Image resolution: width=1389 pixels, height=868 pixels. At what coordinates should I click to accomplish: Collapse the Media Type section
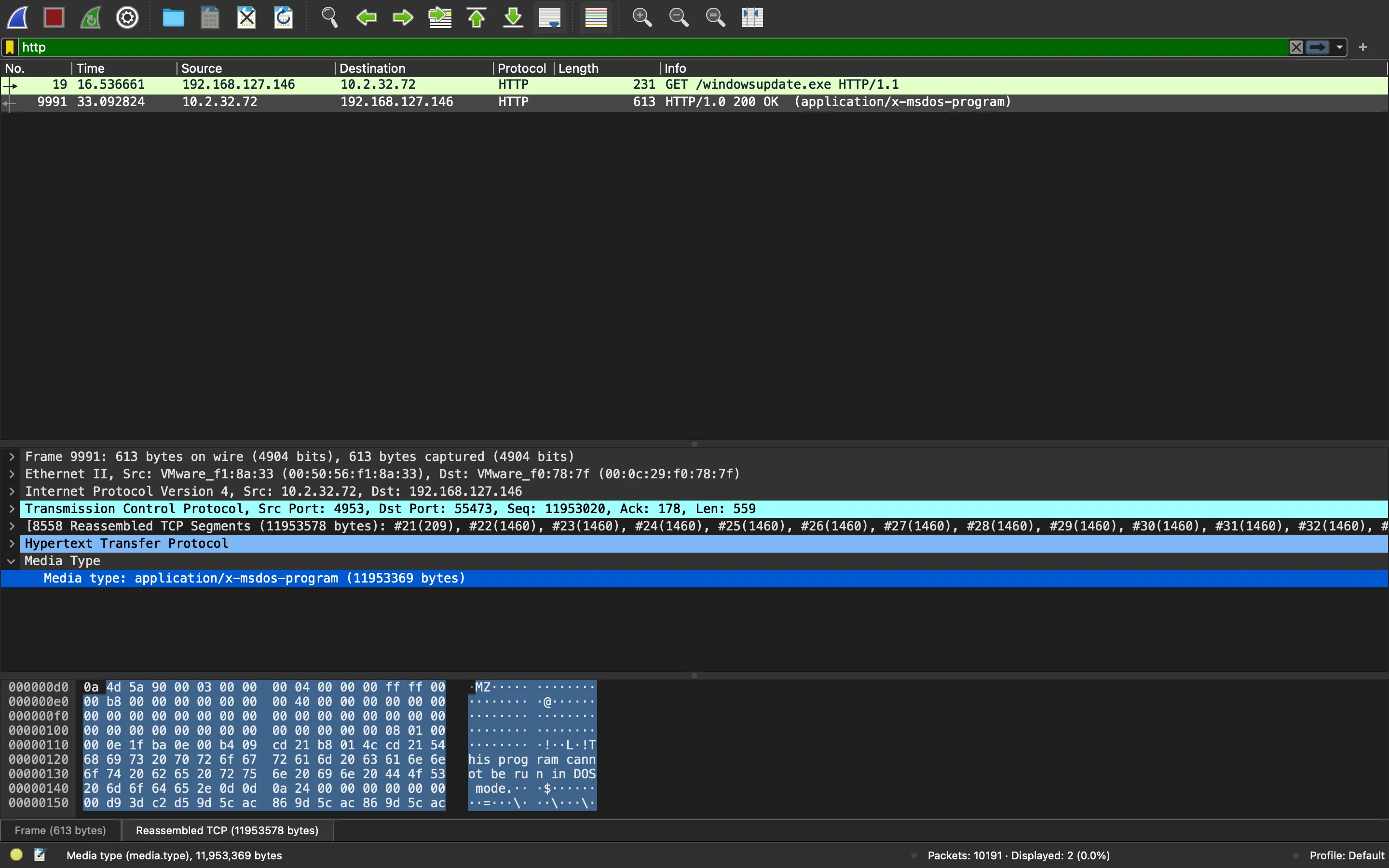[x=12, y=561]
